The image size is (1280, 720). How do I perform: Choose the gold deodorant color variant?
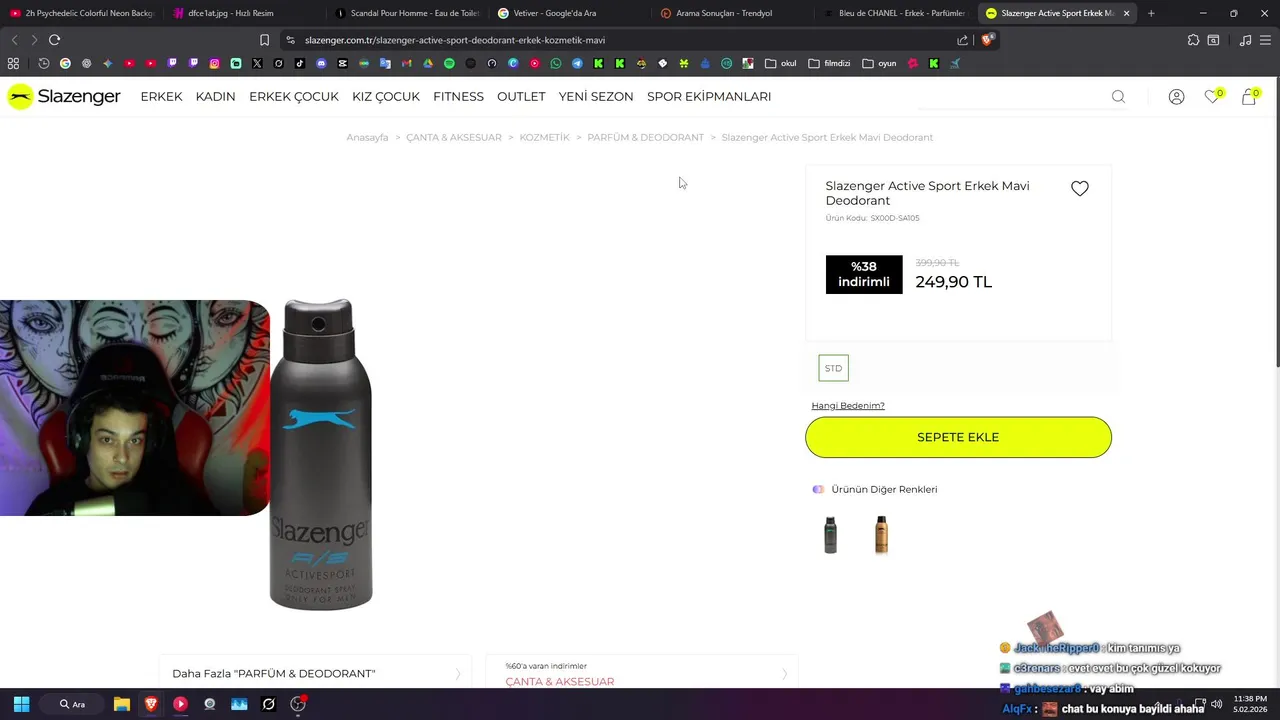pos(881,535)
